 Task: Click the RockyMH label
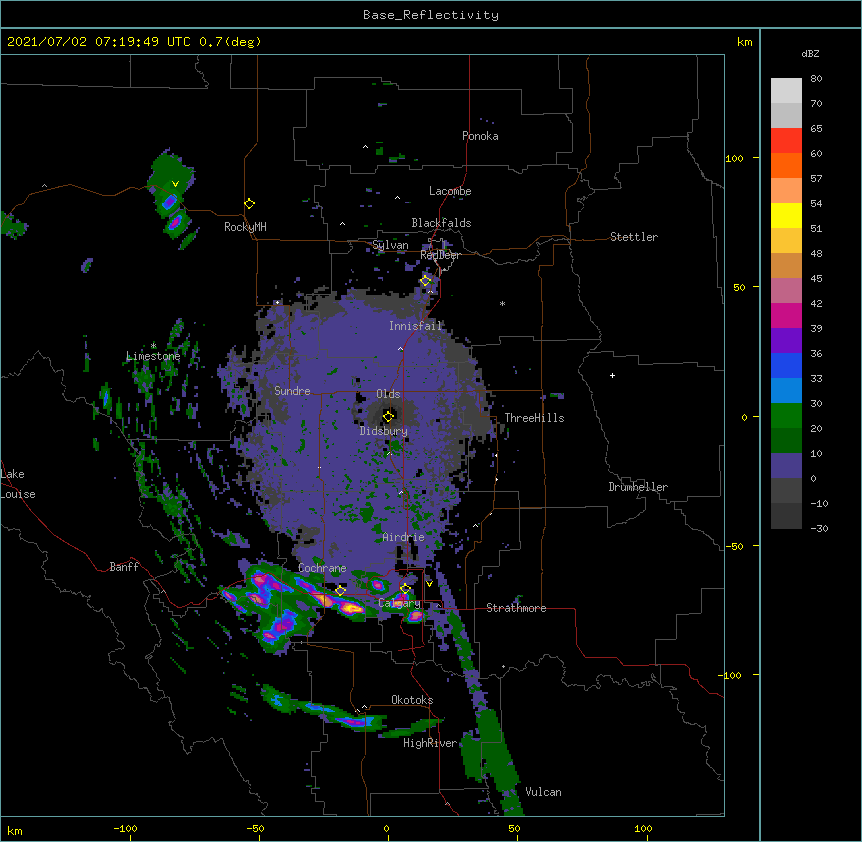coord(245,227)
